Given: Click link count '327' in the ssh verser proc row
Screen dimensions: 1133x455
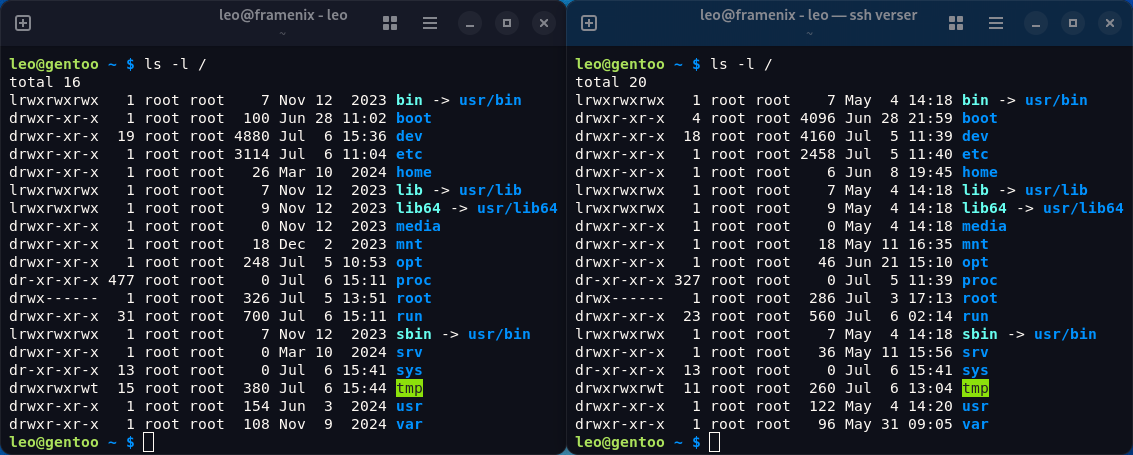Looking at the screenshot, I should point(687,280).
